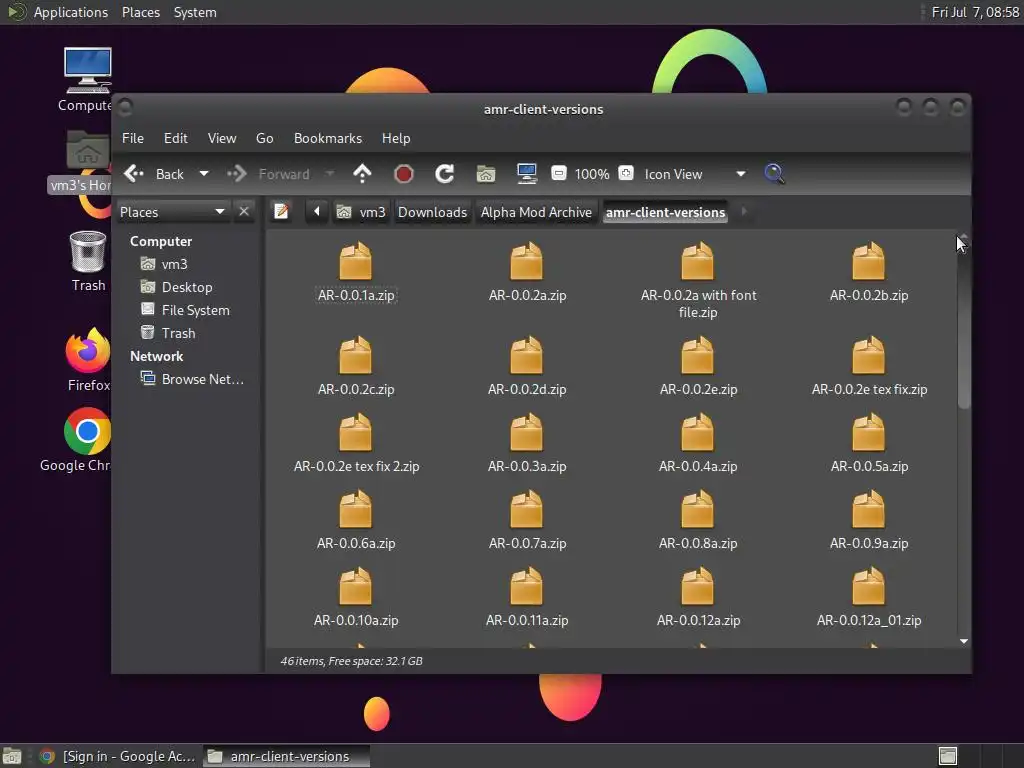Viewport: 1024px width, 768px height.
Task: Open the Home folder toolbar icon
Action: [486, 174]
